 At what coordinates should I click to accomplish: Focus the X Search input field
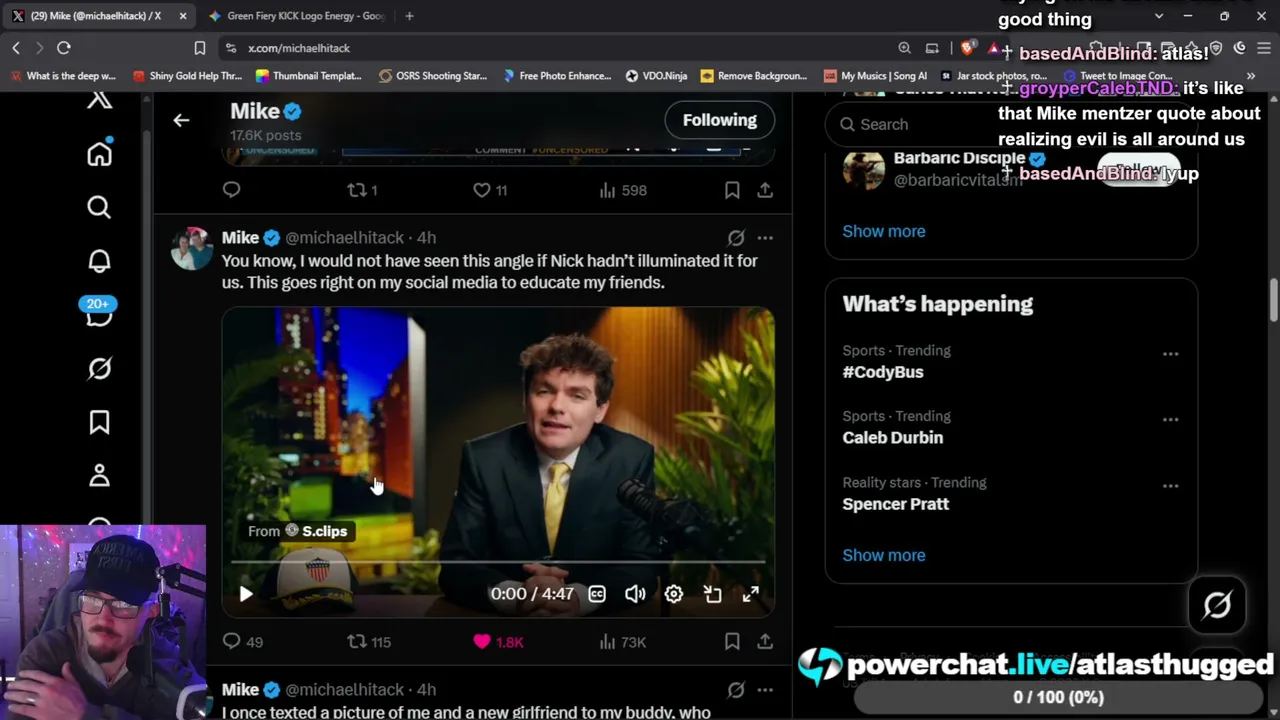pos(1011,124)
